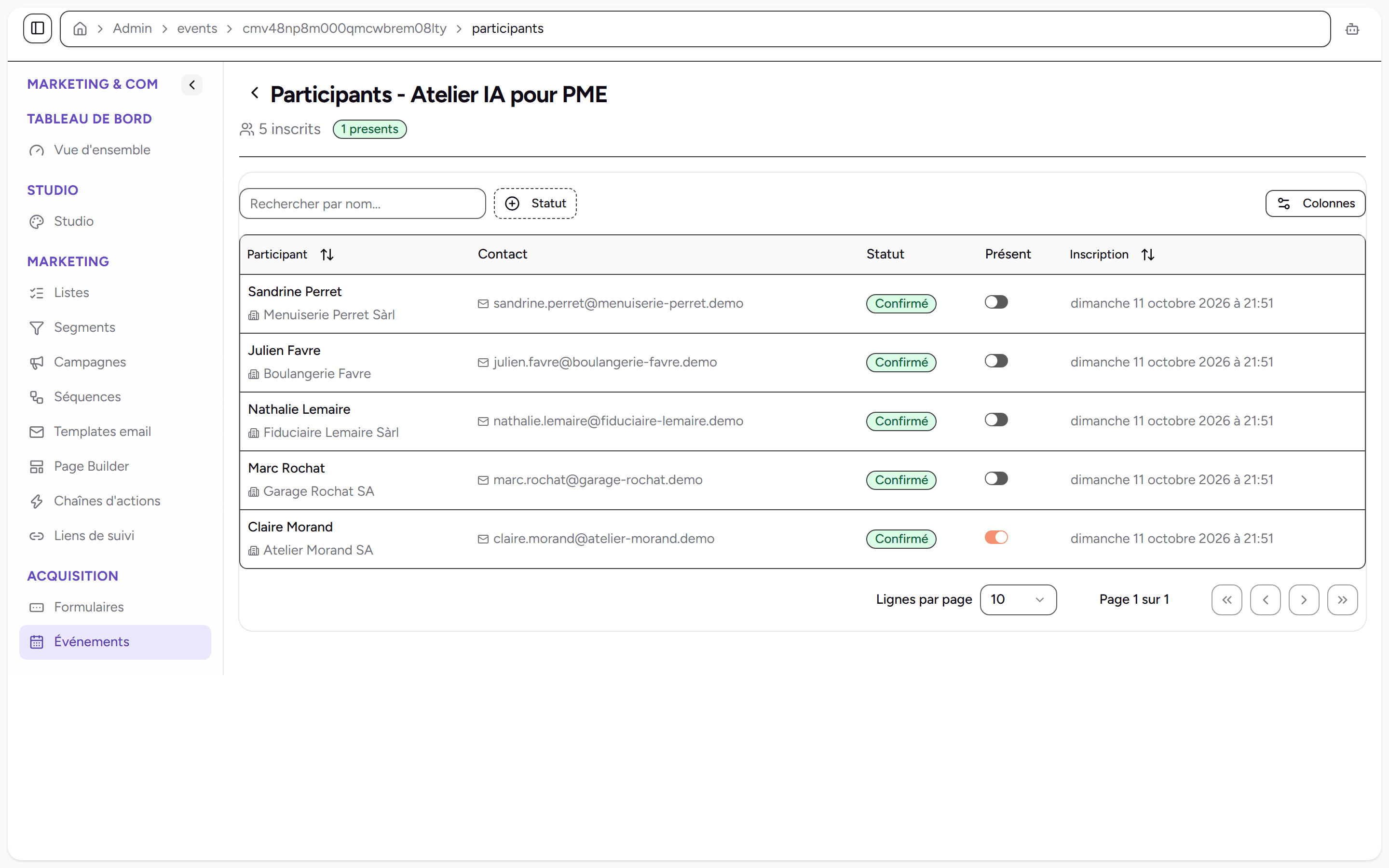This screenshot has width=1389, height=868.
Task: Click the lightning icon for Chaînes d'actions
Action: 37,501
